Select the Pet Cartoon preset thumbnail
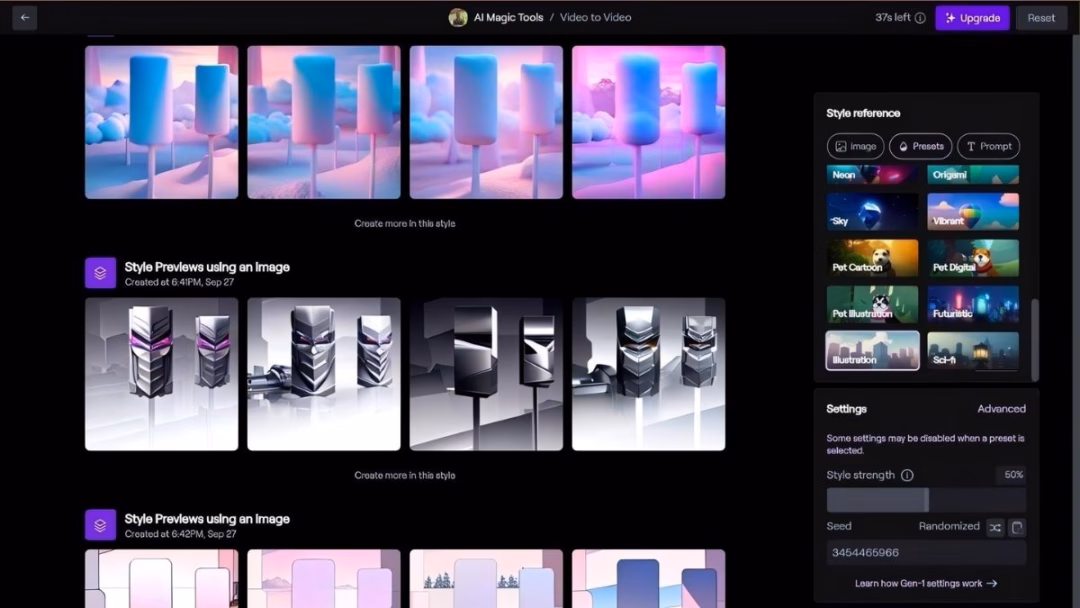The height and width of the screenshot is (608, 1080). [x=872, y=258]
